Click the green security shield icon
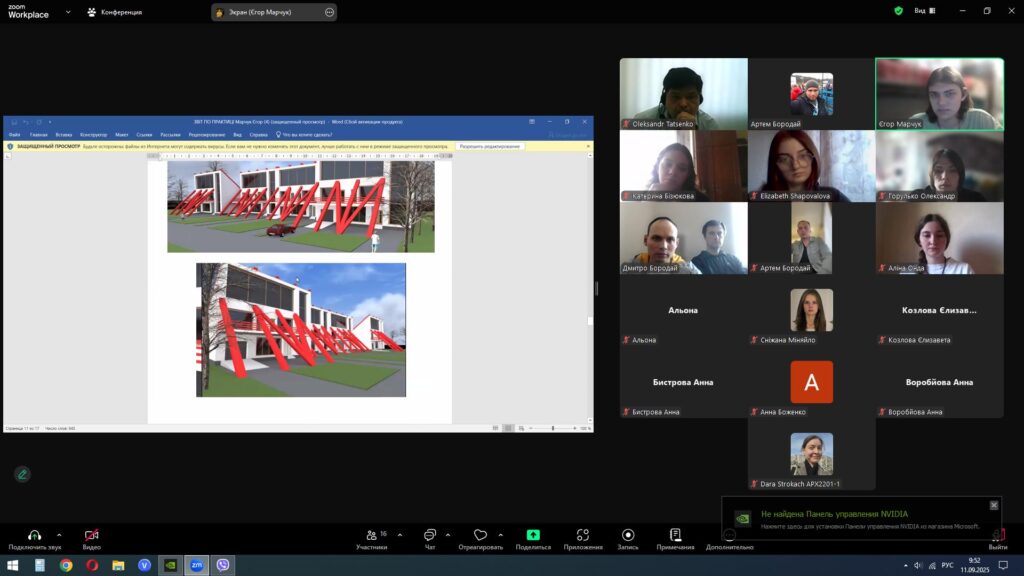The width and height of the screenshot is (1024, 576). pyautogui.click(x=899, y=11)
